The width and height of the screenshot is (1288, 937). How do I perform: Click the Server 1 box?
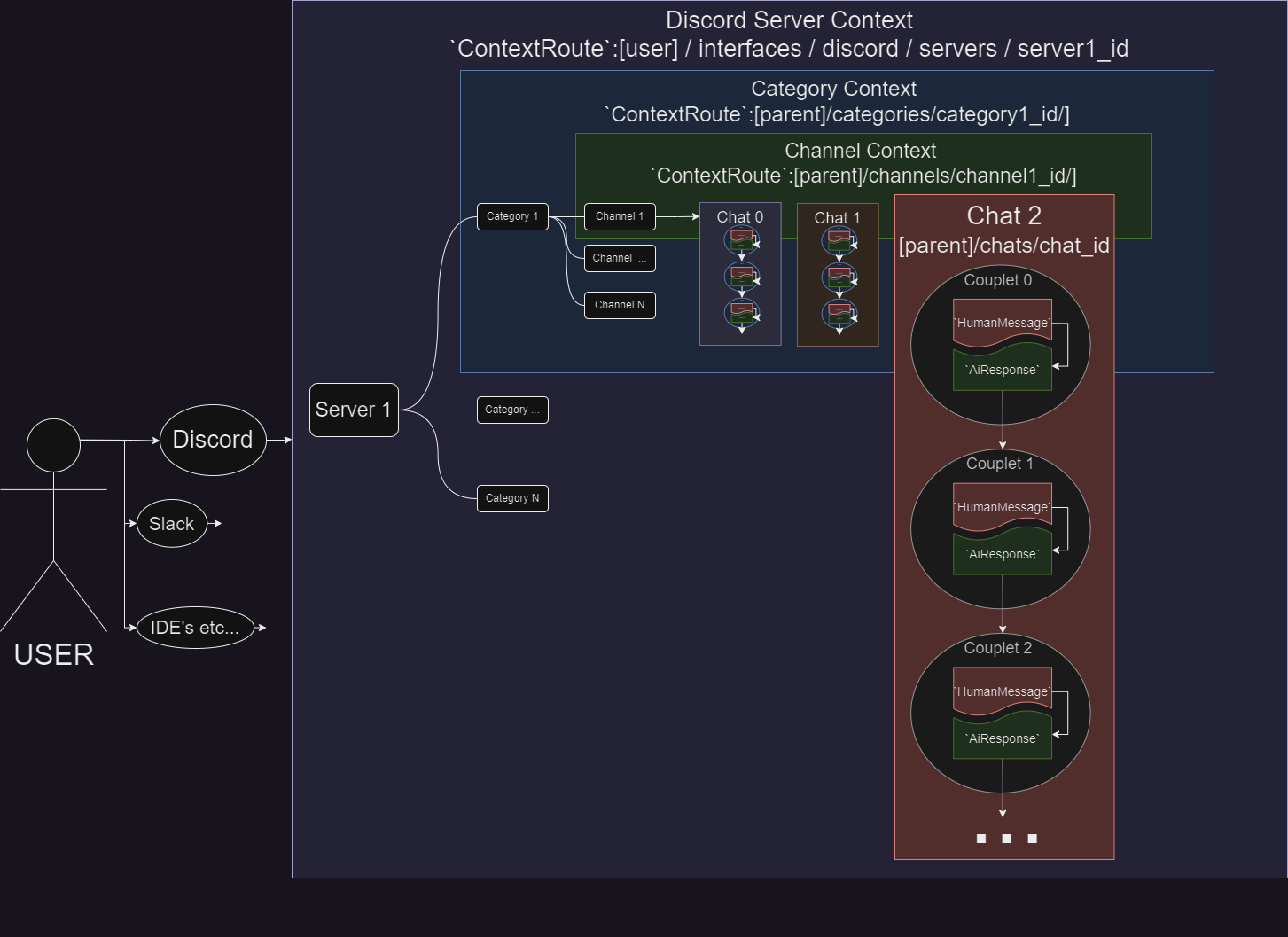(x=354, y=410)
